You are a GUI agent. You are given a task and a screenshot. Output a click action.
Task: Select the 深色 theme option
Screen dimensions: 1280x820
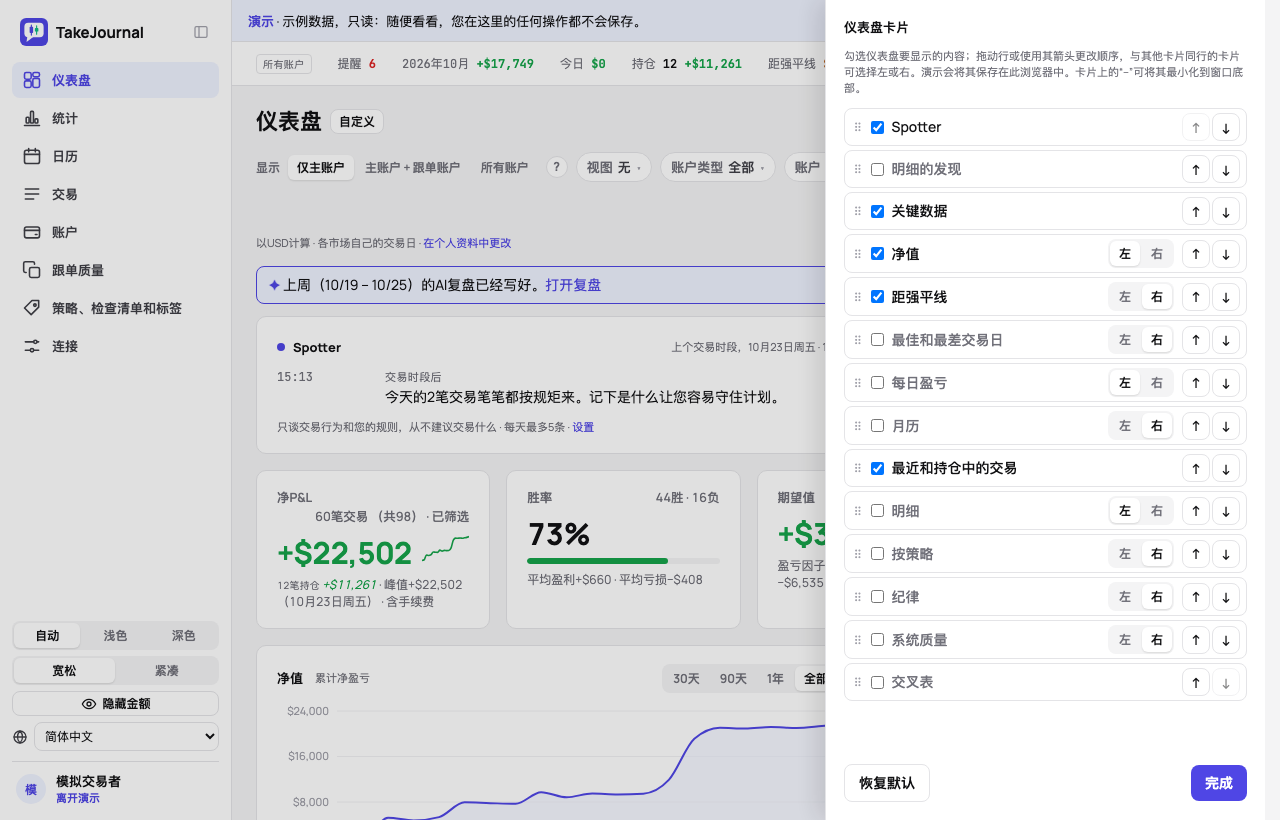[183, 636]
